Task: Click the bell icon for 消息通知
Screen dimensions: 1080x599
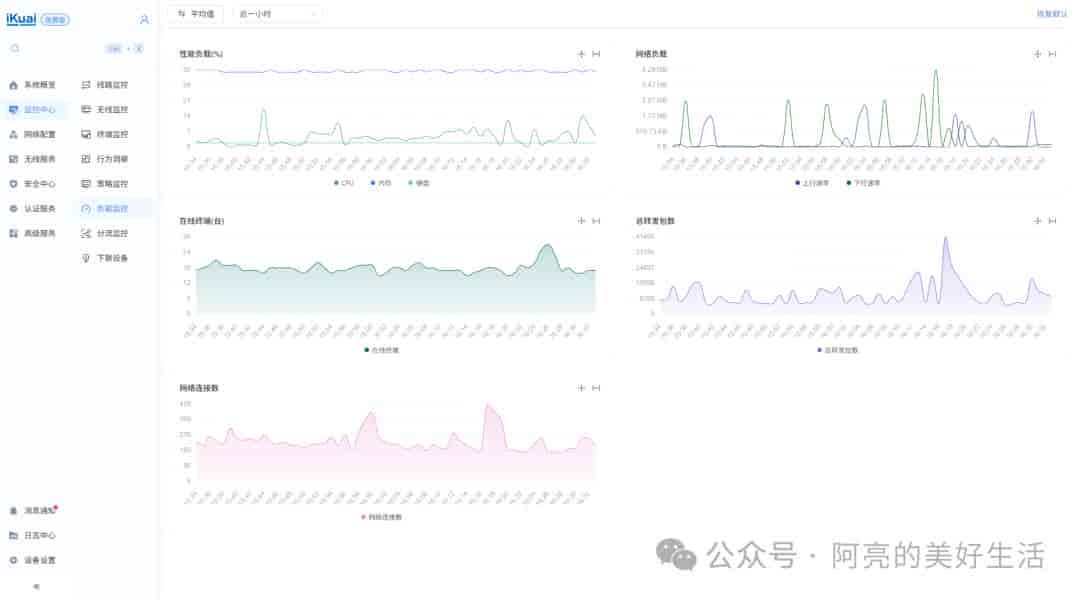Action: click(x=13, y=511)
